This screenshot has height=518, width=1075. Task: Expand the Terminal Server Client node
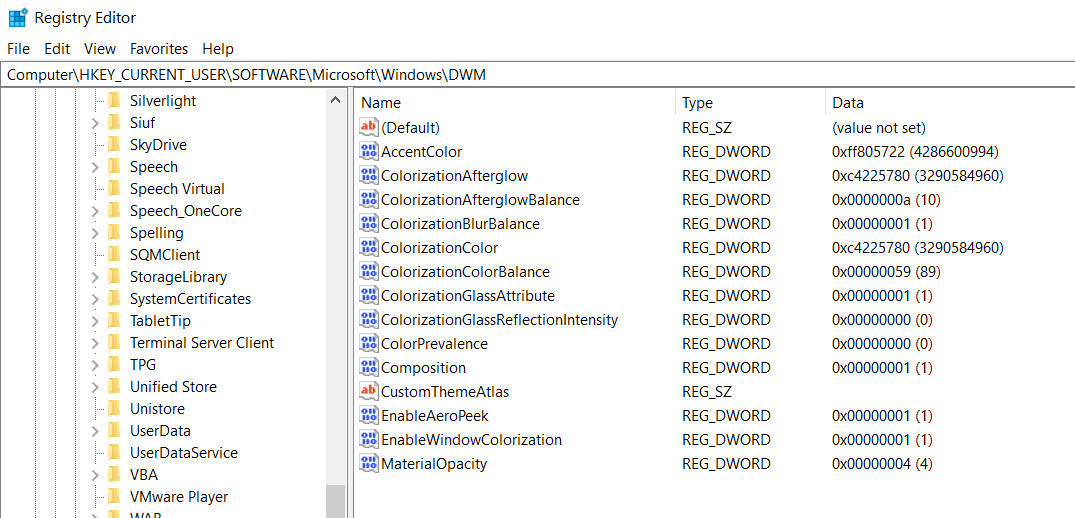click(95, 343)
